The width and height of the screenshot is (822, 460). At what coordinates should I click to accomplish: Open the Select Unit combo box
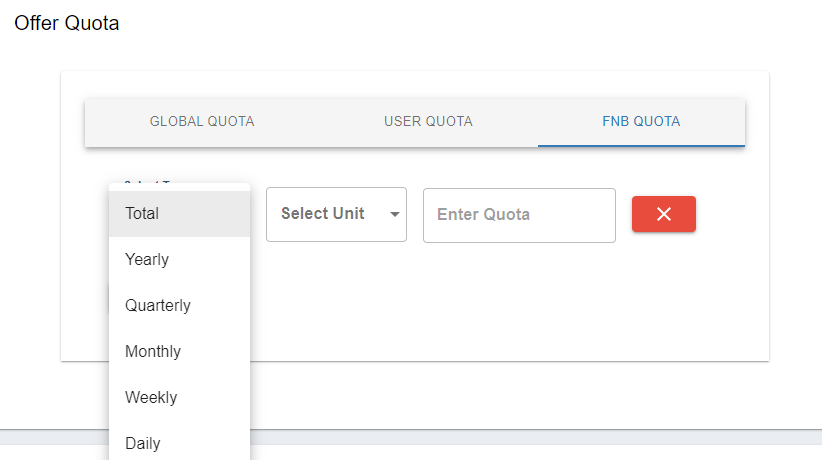[x=336, y=214]
